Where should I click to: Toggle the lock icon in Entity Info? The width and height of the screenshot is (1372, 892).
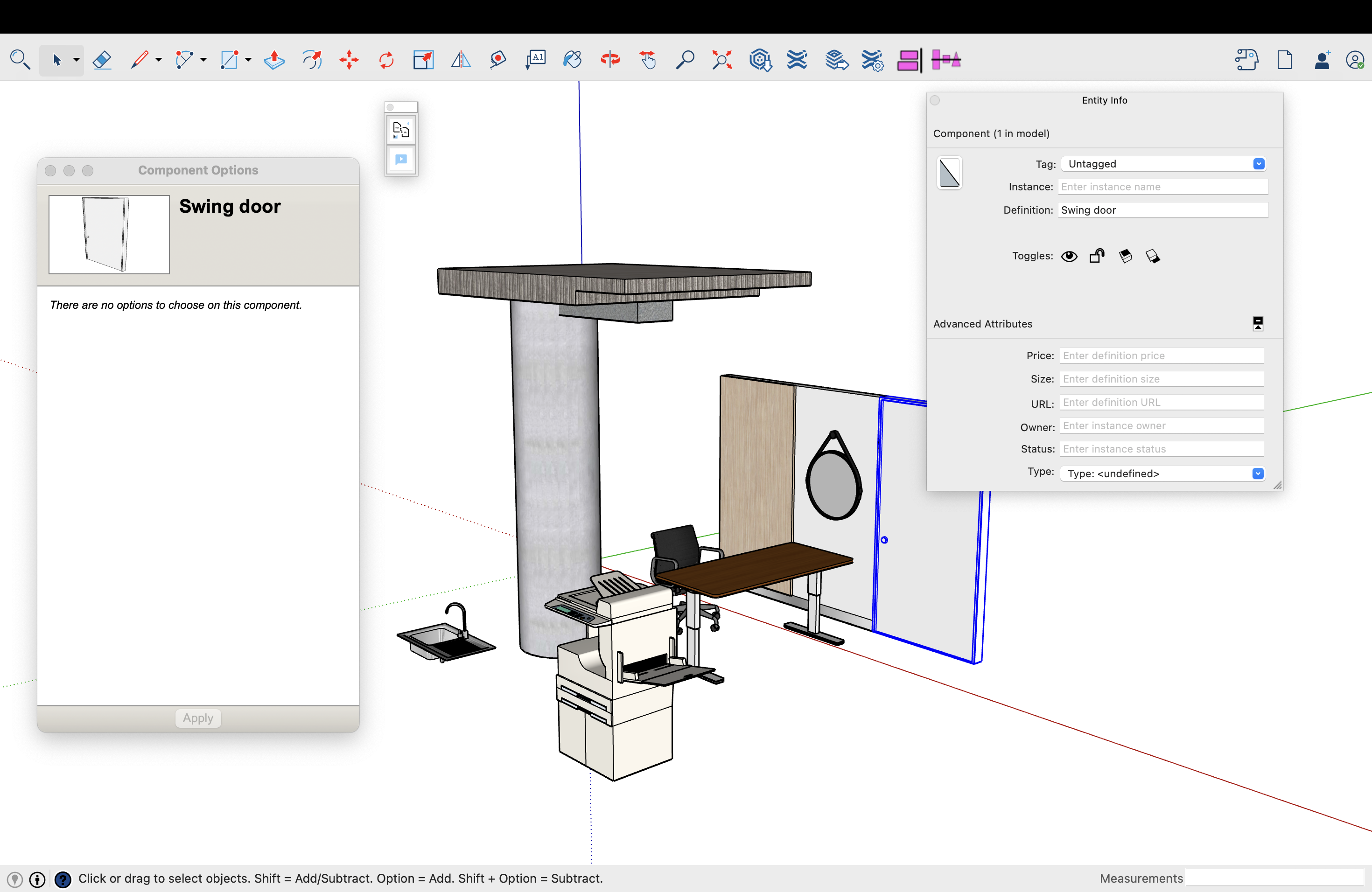tap(1097, 257)
